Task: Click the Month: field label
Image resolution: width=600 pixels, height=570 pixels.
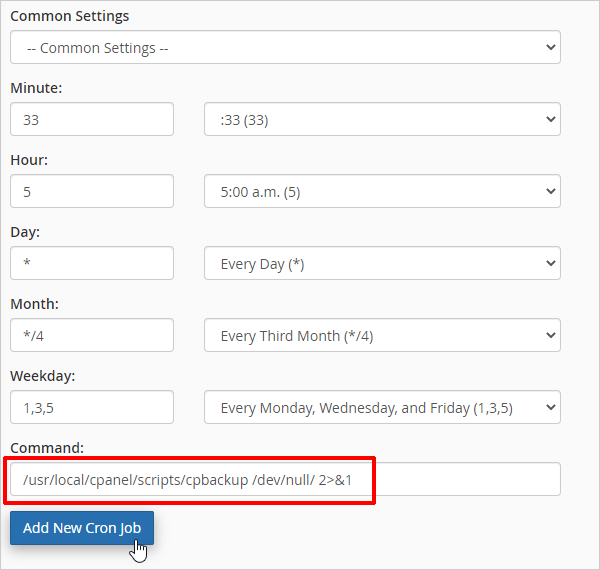Action: [34, 304]
